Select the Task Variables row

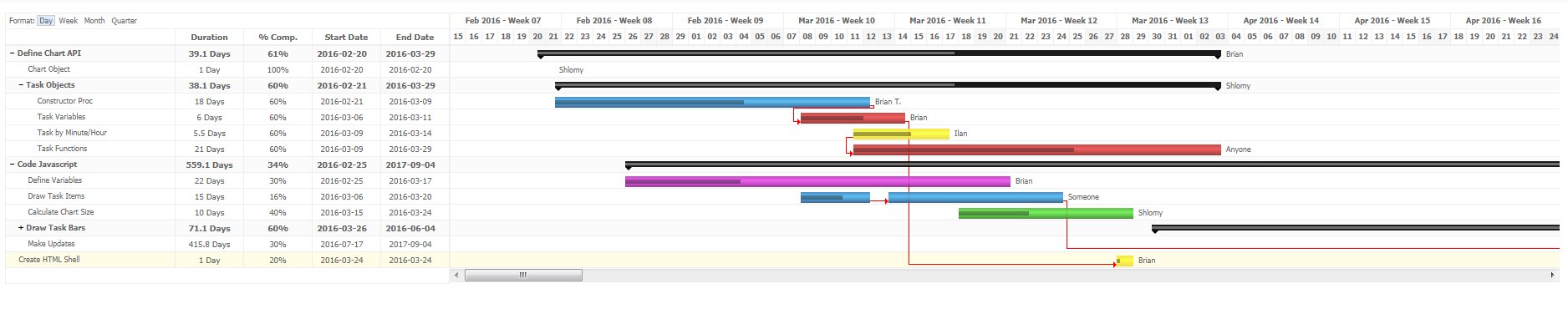227,117
